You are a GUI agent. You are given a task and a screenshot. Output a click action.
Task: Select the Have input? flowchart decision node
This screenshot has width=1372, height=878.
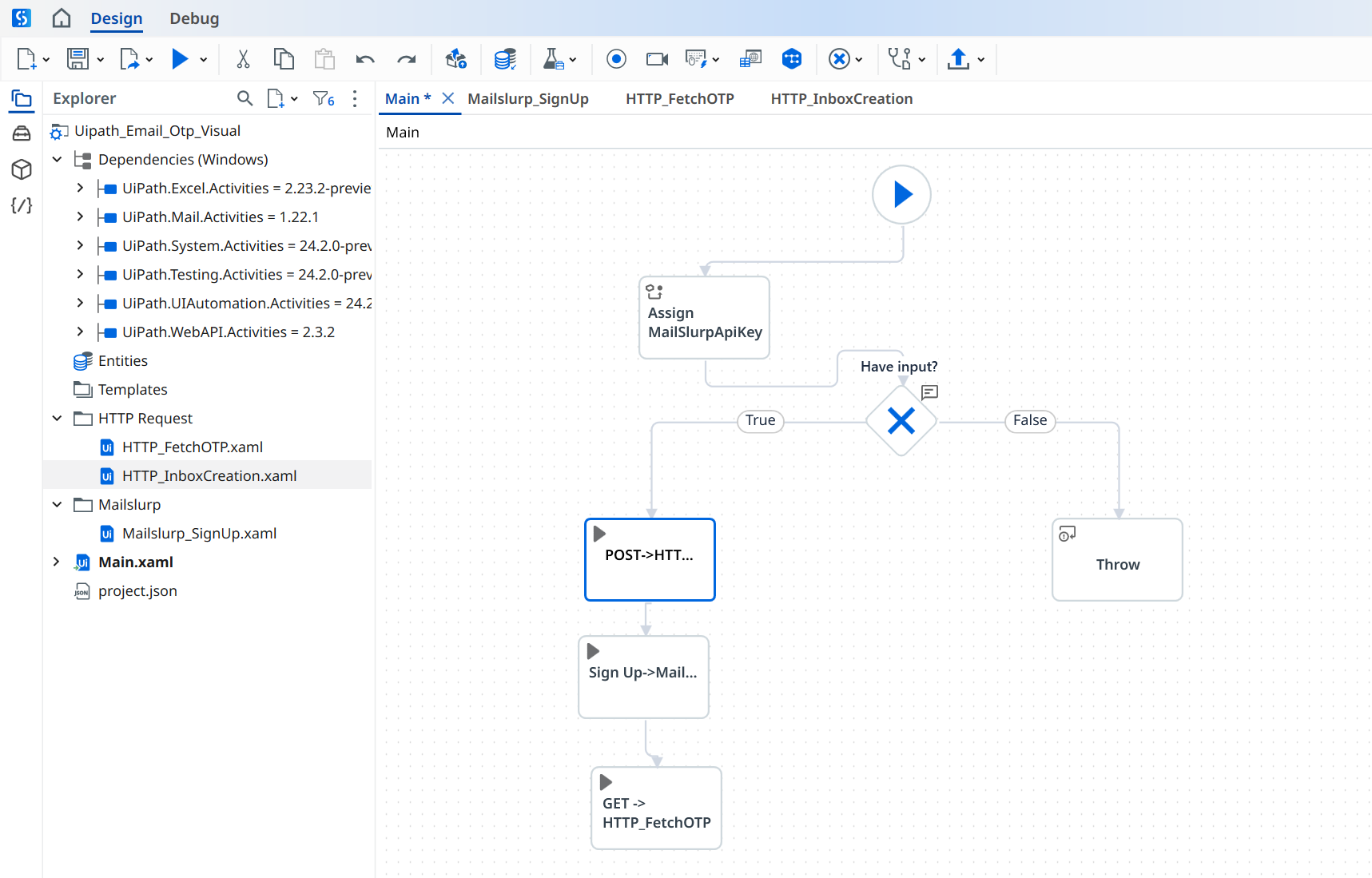coord(901,420)
